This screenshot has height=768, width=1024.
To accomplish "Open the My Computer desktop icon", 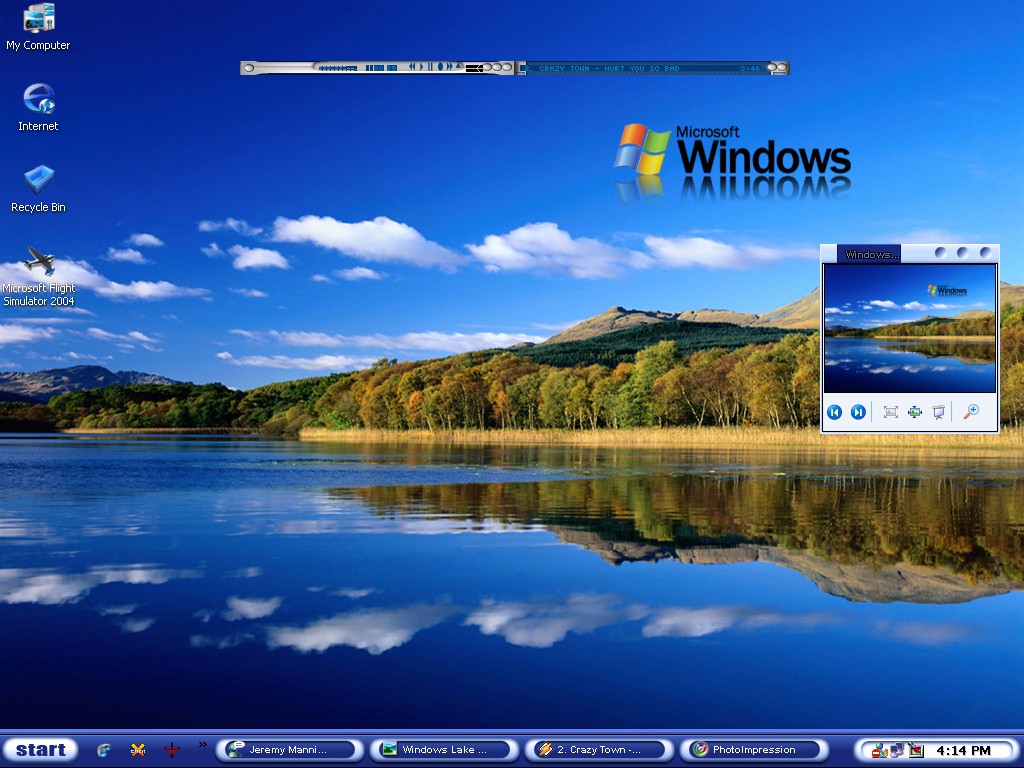I will point(38,27).
